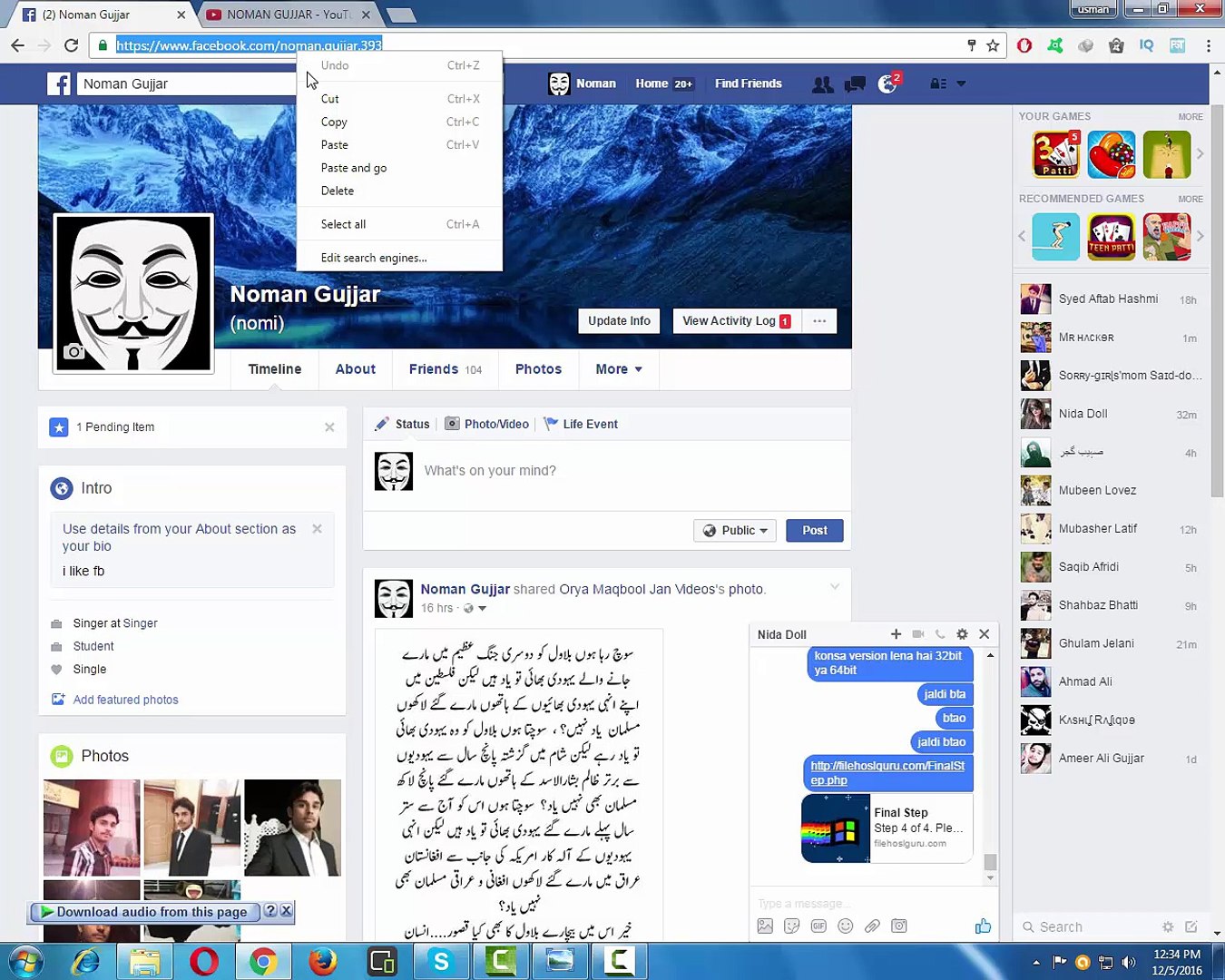
Task: Open the About tab on profile
Action: pos(355,369)
